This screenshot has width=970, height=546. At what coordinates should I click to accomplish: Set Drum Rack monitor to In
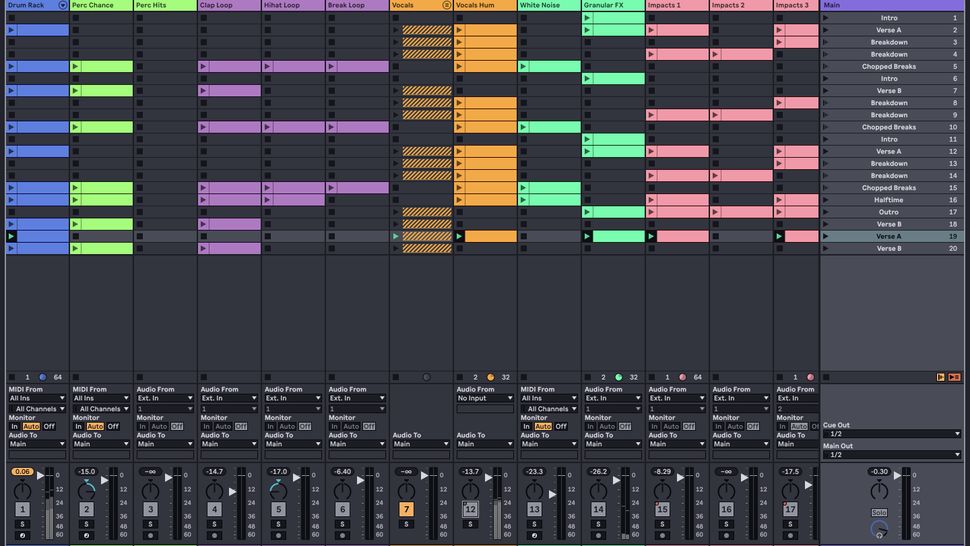point(14,426)
